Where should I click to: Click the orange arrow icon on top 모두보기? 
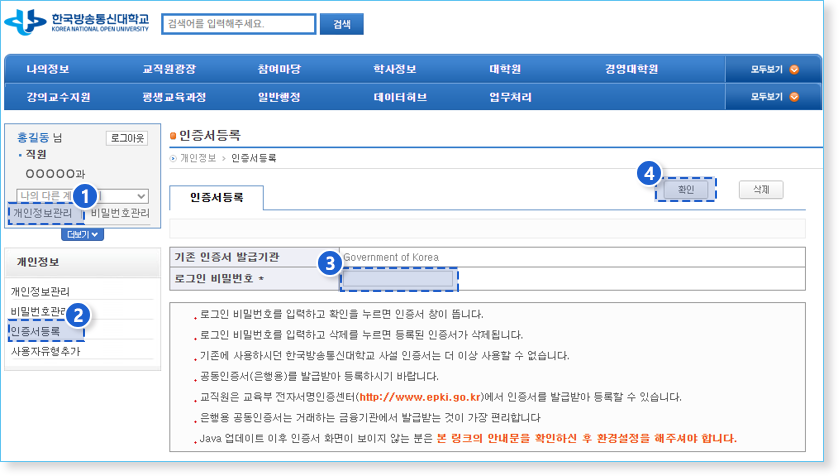(794, 69)
